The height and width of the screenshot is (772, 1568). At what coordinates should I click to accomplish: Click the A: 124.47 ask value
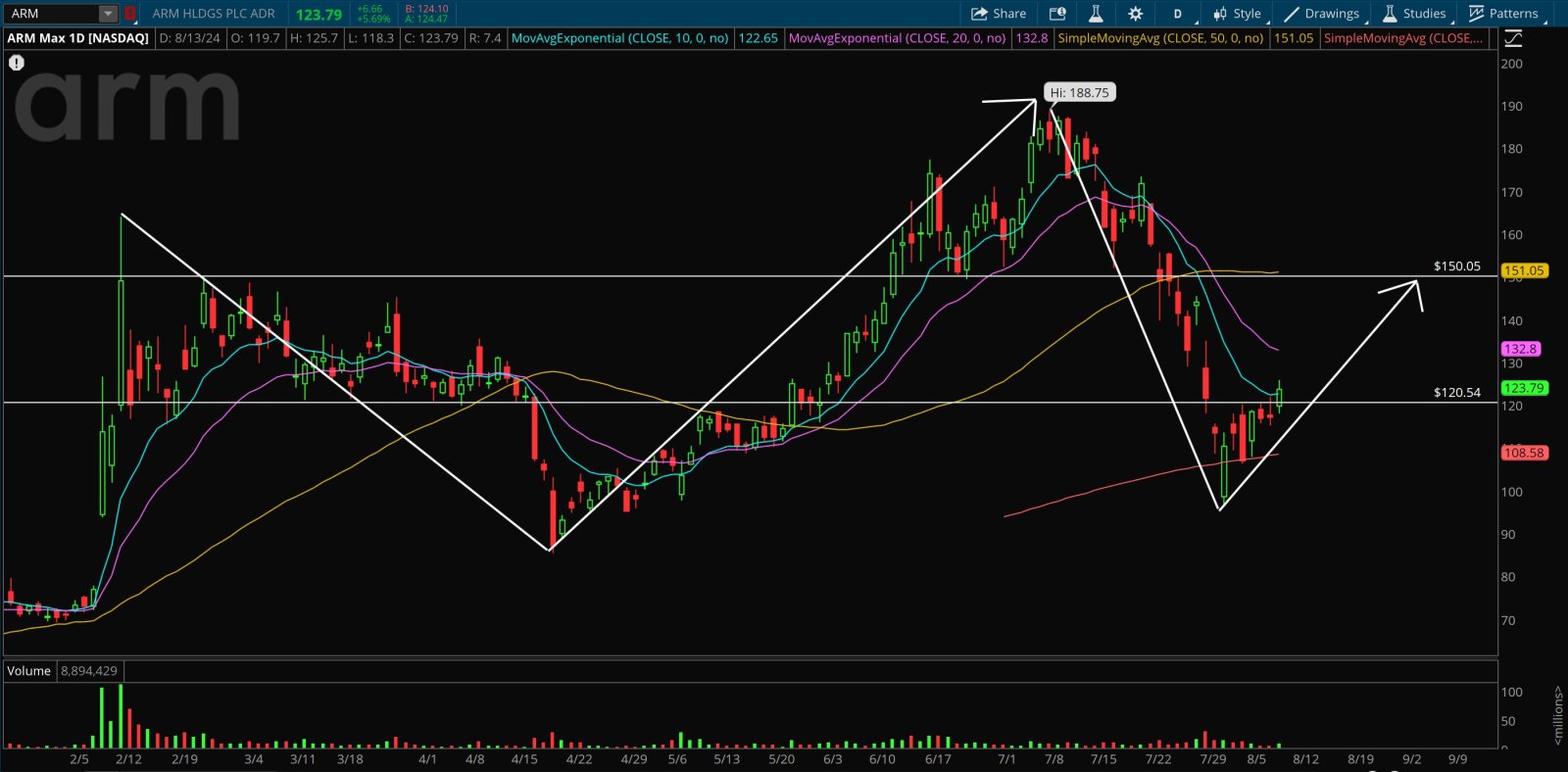[x=426, y=19]
